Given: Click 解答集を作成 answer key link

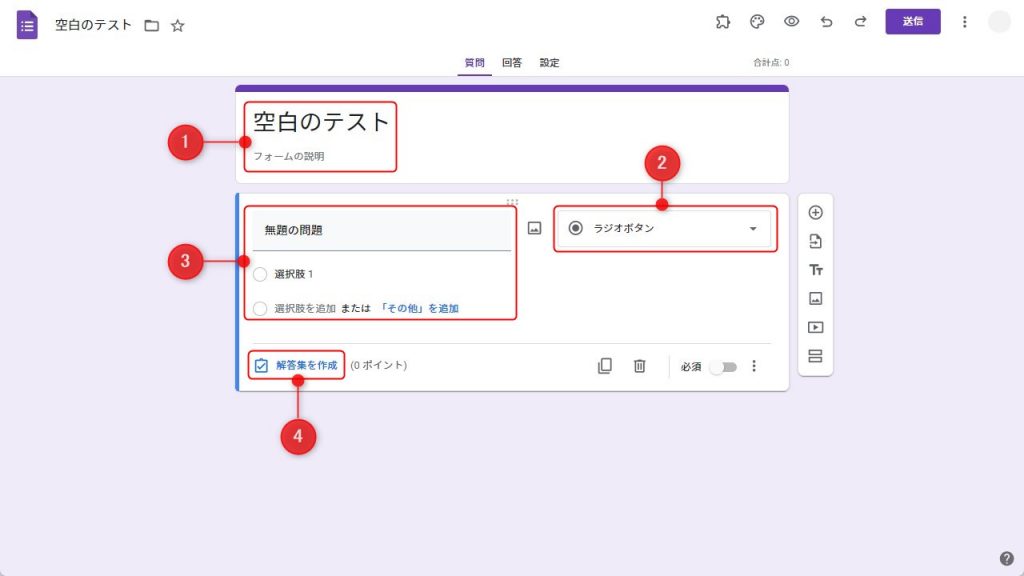Looking at the screenshot, I should click(x=296, y=365).
